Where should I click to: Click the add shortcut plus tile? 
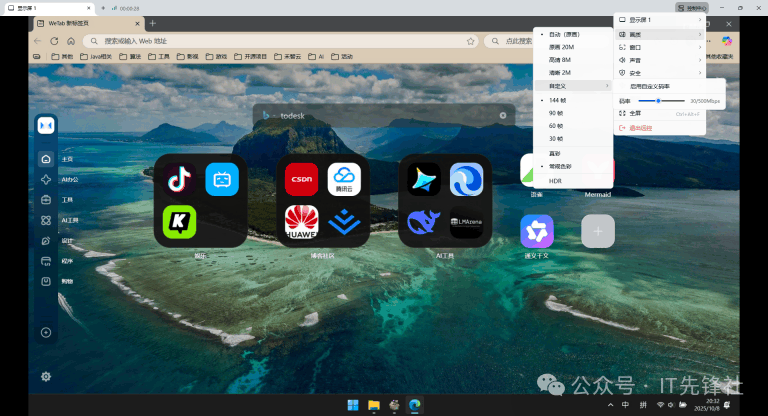598,231
